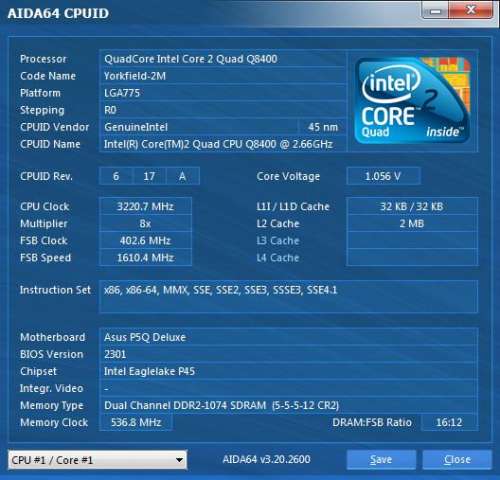Minimize the AIDA64 CPUID window
The width and height of the screenshot is (500, 480).
click(x=435, y=11)
